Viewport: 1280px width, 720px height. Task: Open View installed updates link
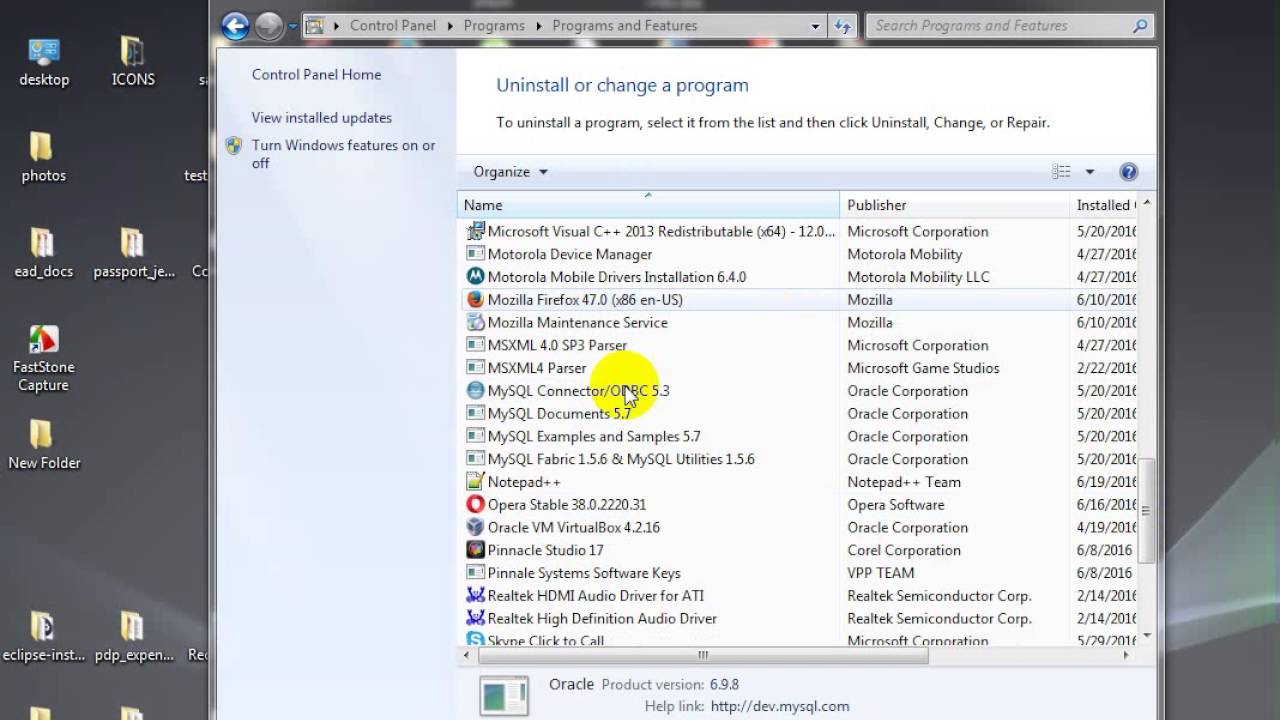322,118
